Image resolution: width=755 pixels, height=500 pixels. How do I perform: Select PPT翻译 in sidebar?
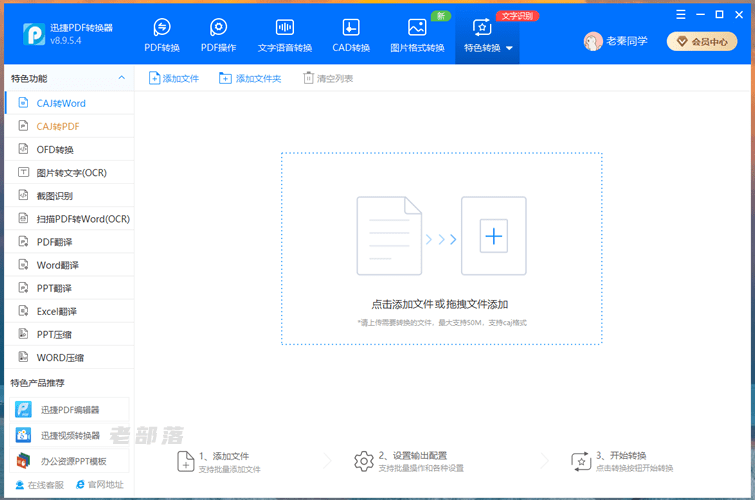tap(69, 288)
